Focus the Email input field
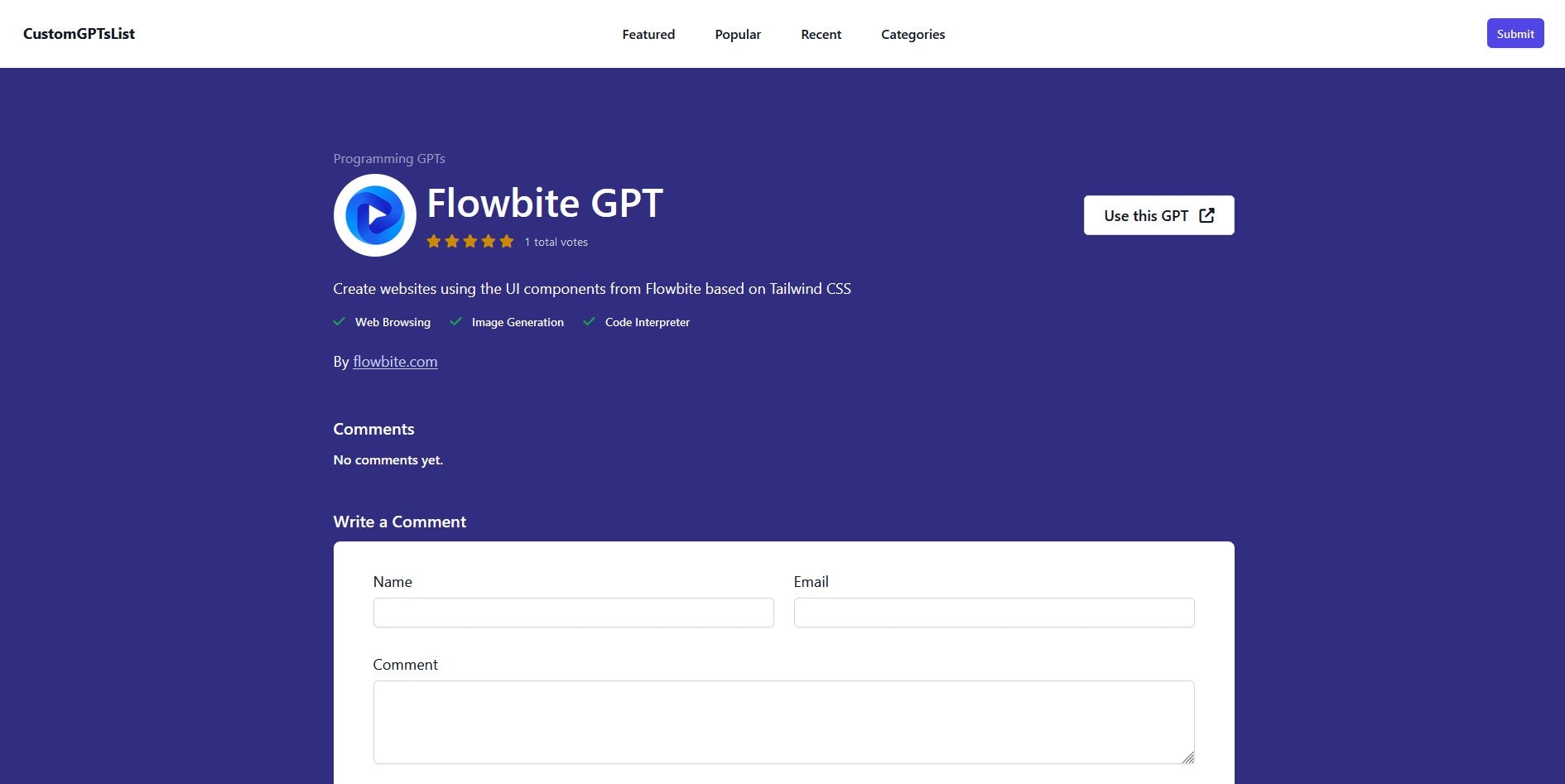The width and height of the screenshot is (1565, 784). 994,613
